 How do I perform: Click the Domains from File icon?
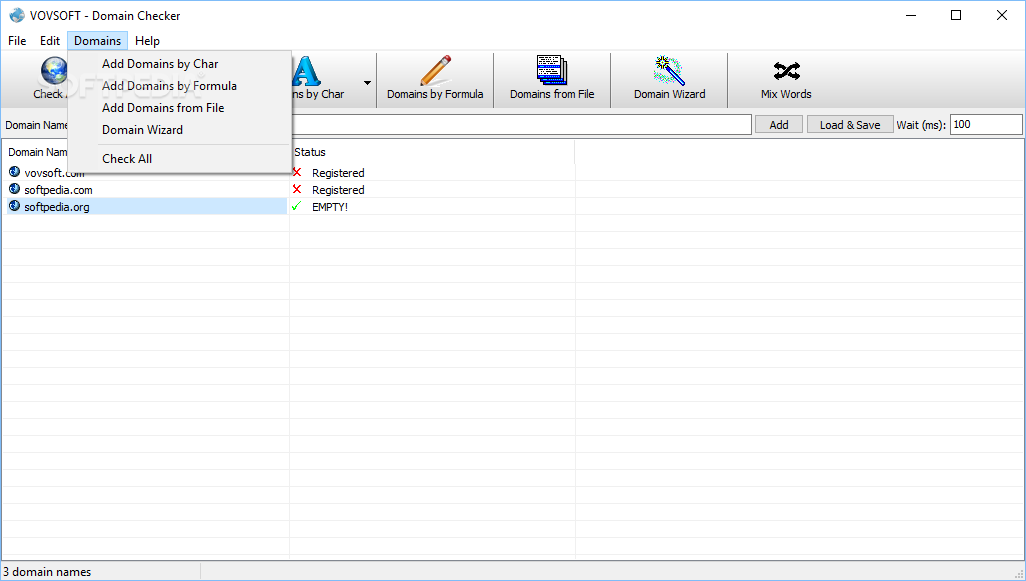(552, 70)
